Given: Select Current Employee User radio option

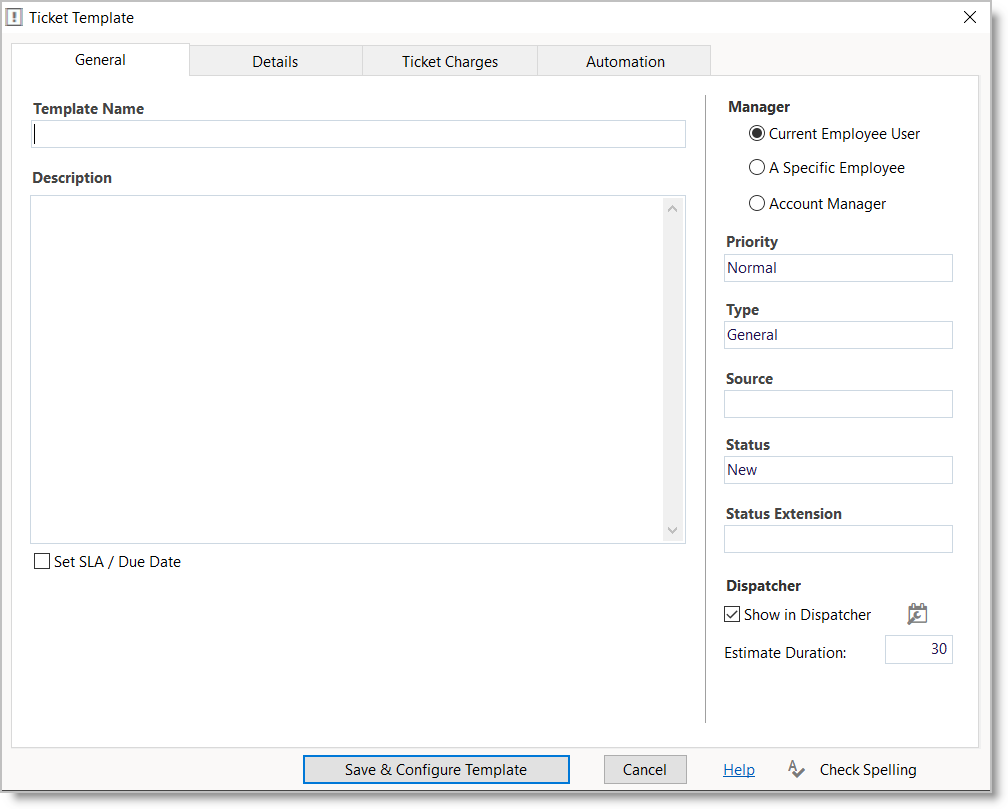Looking at the screenshot, I should 757,134.
